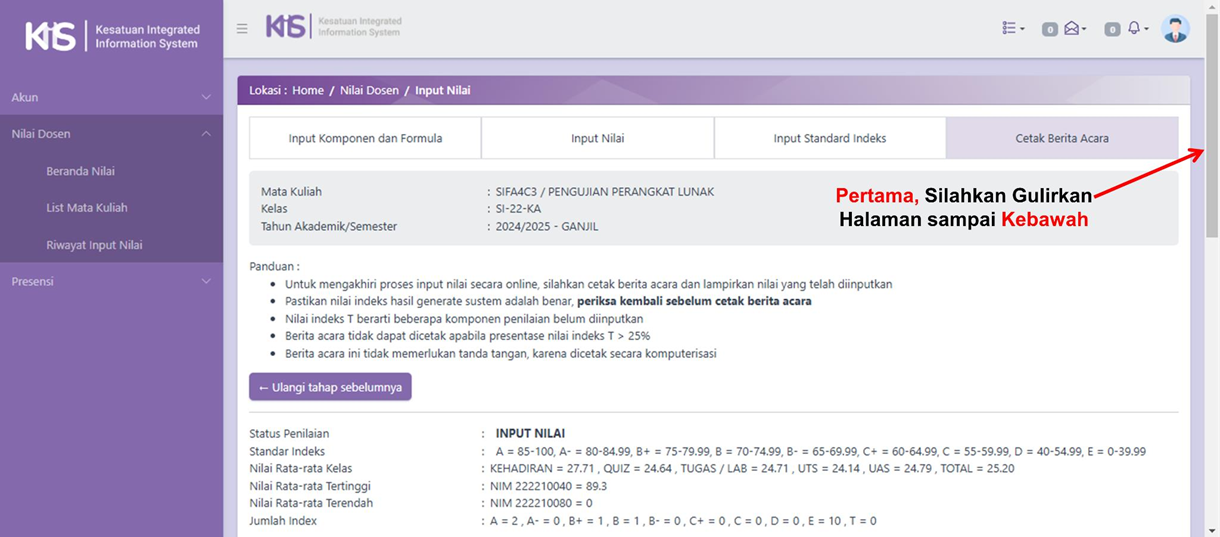This screenshot has height=537, width=1220.
Task: Switch to Input Komponen dan Formula tab
Action: pyautogui.click(x=365, y=138)
